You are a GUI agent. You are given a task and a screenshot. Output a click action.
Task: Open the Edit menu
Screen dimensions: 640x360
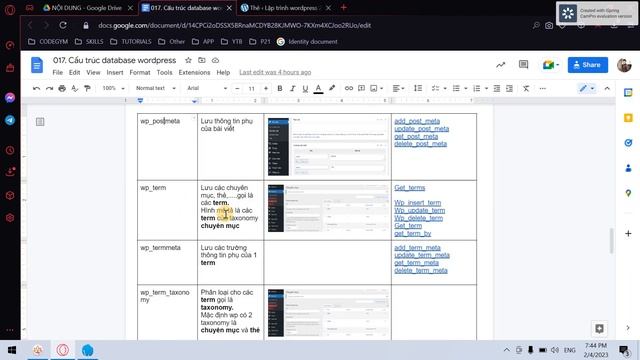coord(74,72)
